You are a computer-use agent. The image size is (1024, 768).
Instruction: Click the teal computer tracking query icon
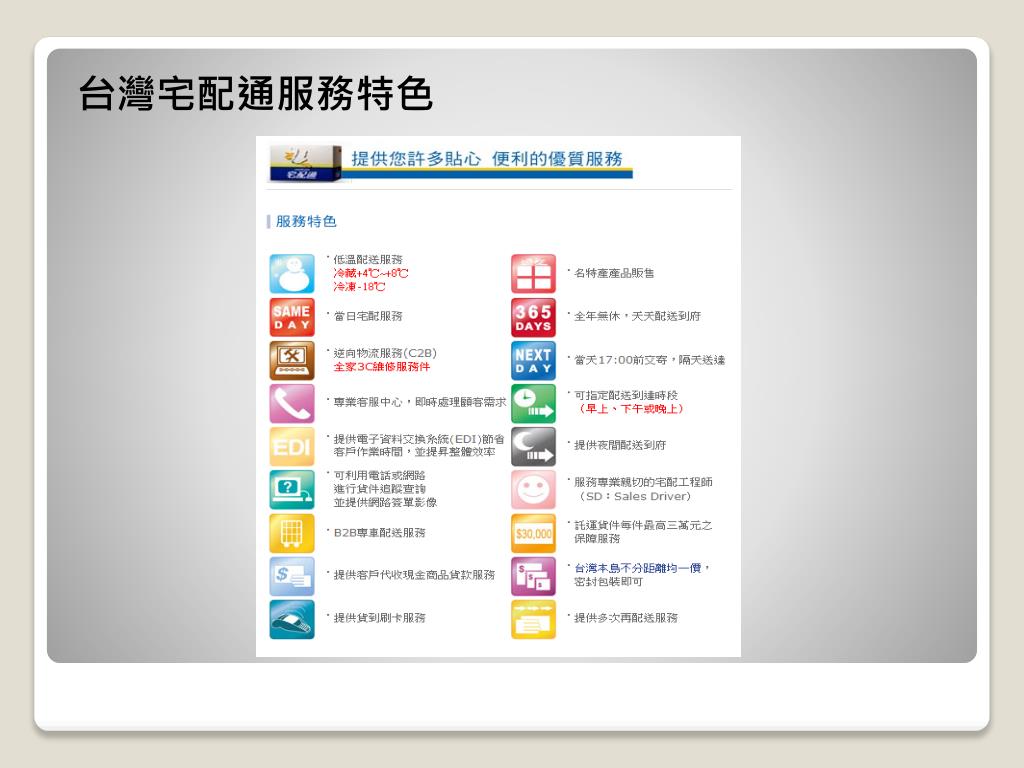click(292, 489)
